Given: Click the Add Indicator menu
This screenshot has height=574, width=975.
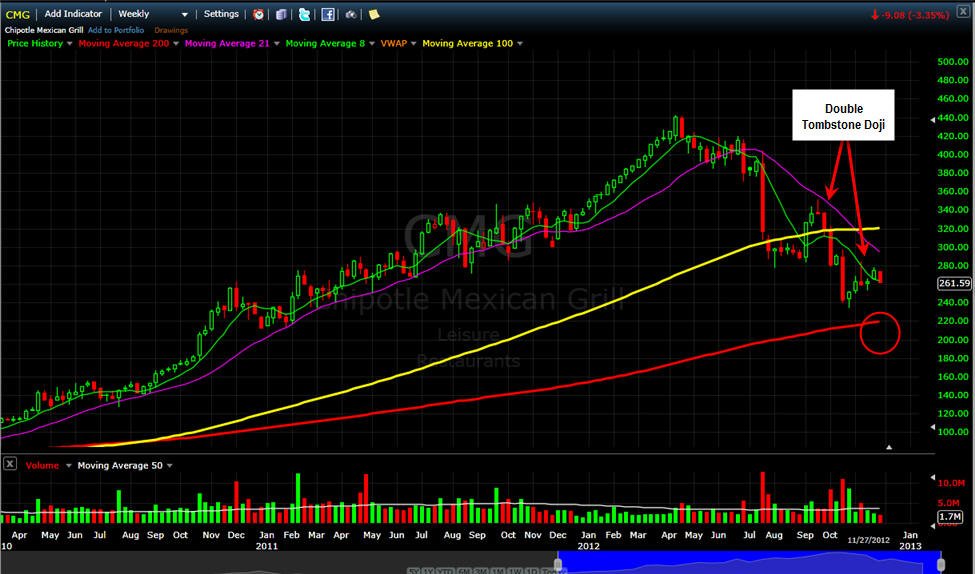Looking at the screenshot, I should tap(73, 14).
